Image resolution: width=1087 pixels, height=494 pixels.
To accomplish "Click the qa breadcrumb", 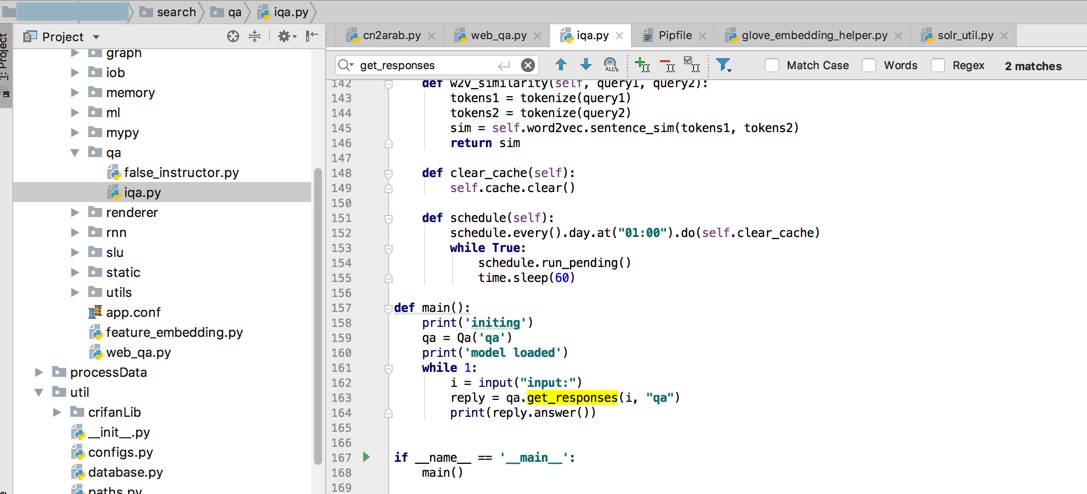I will 227,12.
